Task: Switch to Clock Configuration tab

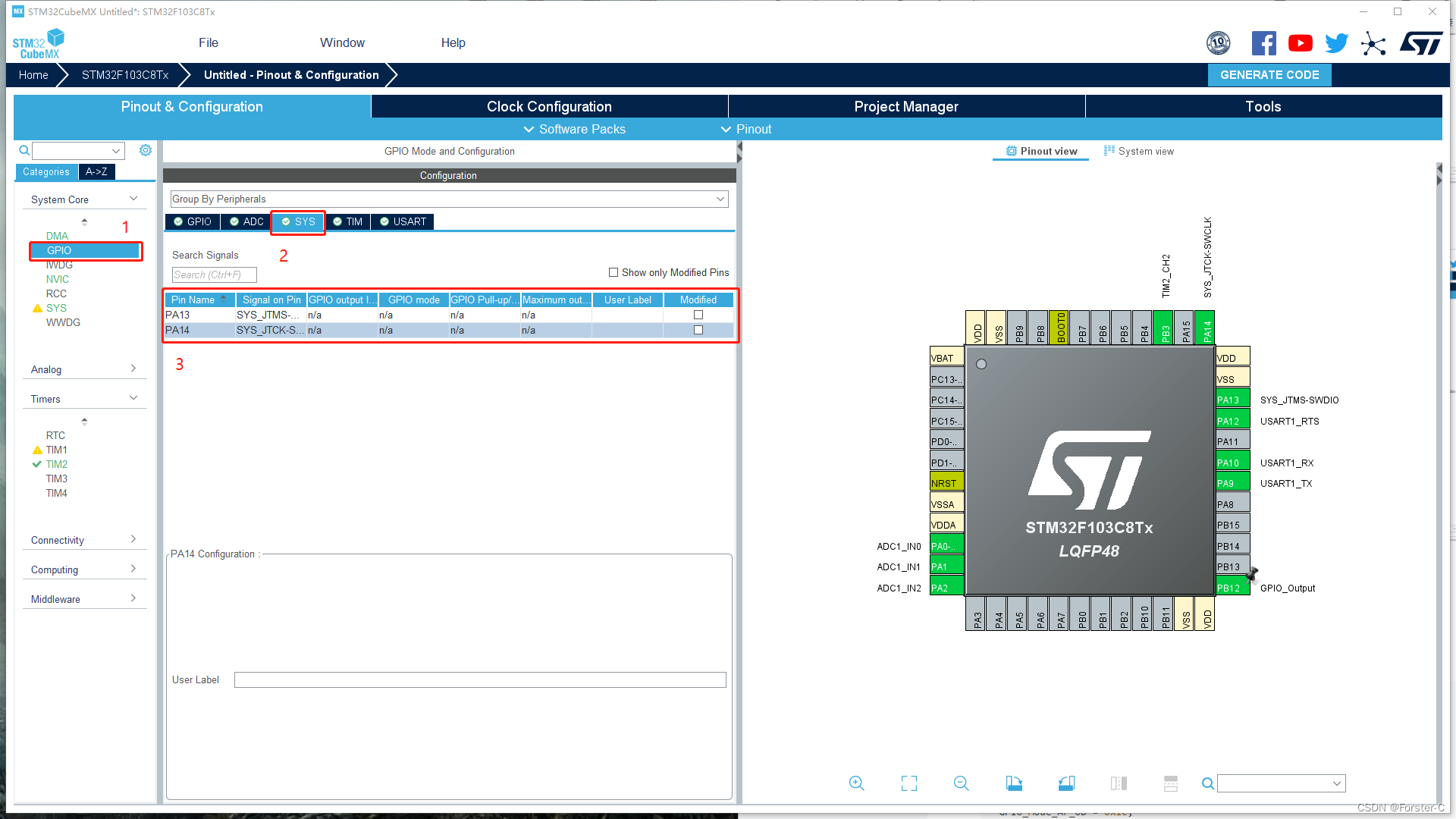Action: coord(549,106)
